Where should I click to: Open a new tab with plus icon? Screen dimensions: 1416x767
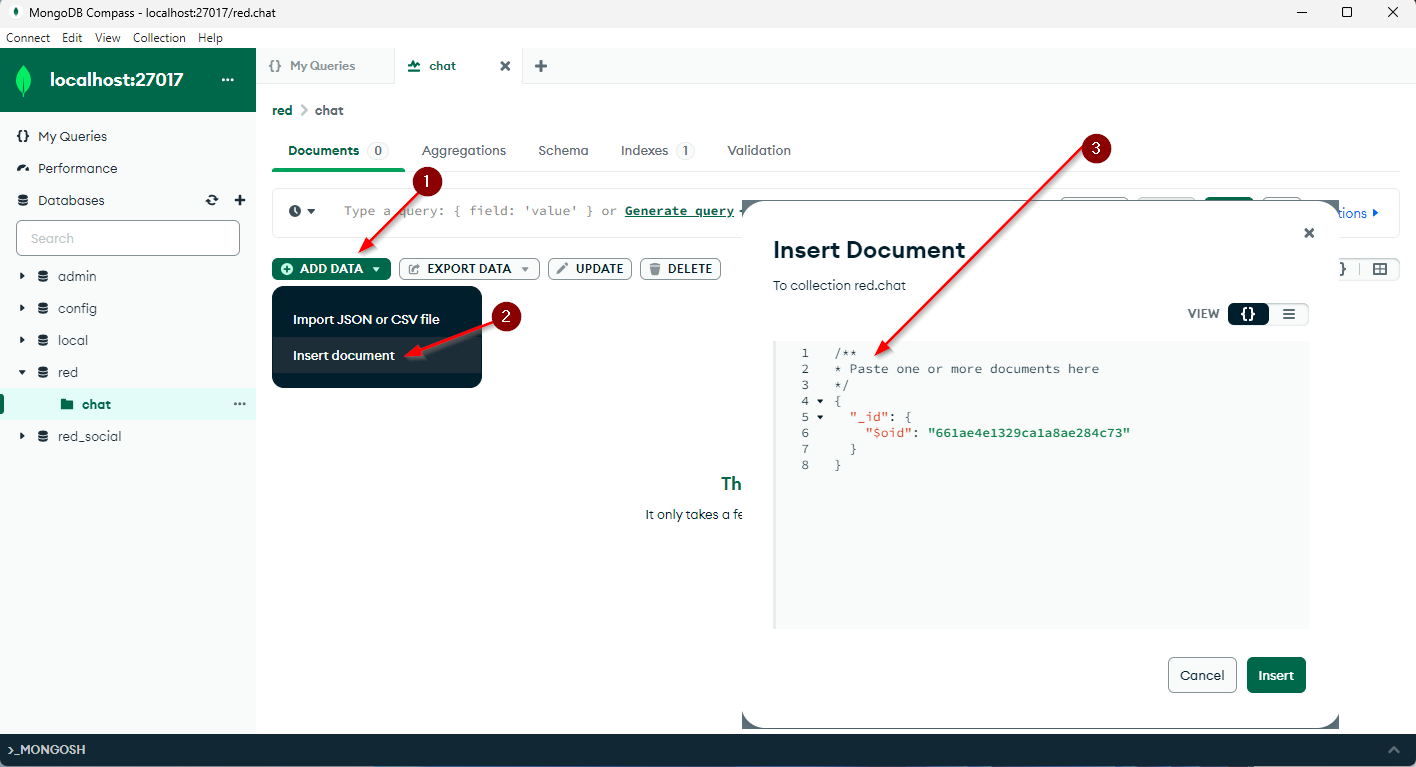pos(541,66)
